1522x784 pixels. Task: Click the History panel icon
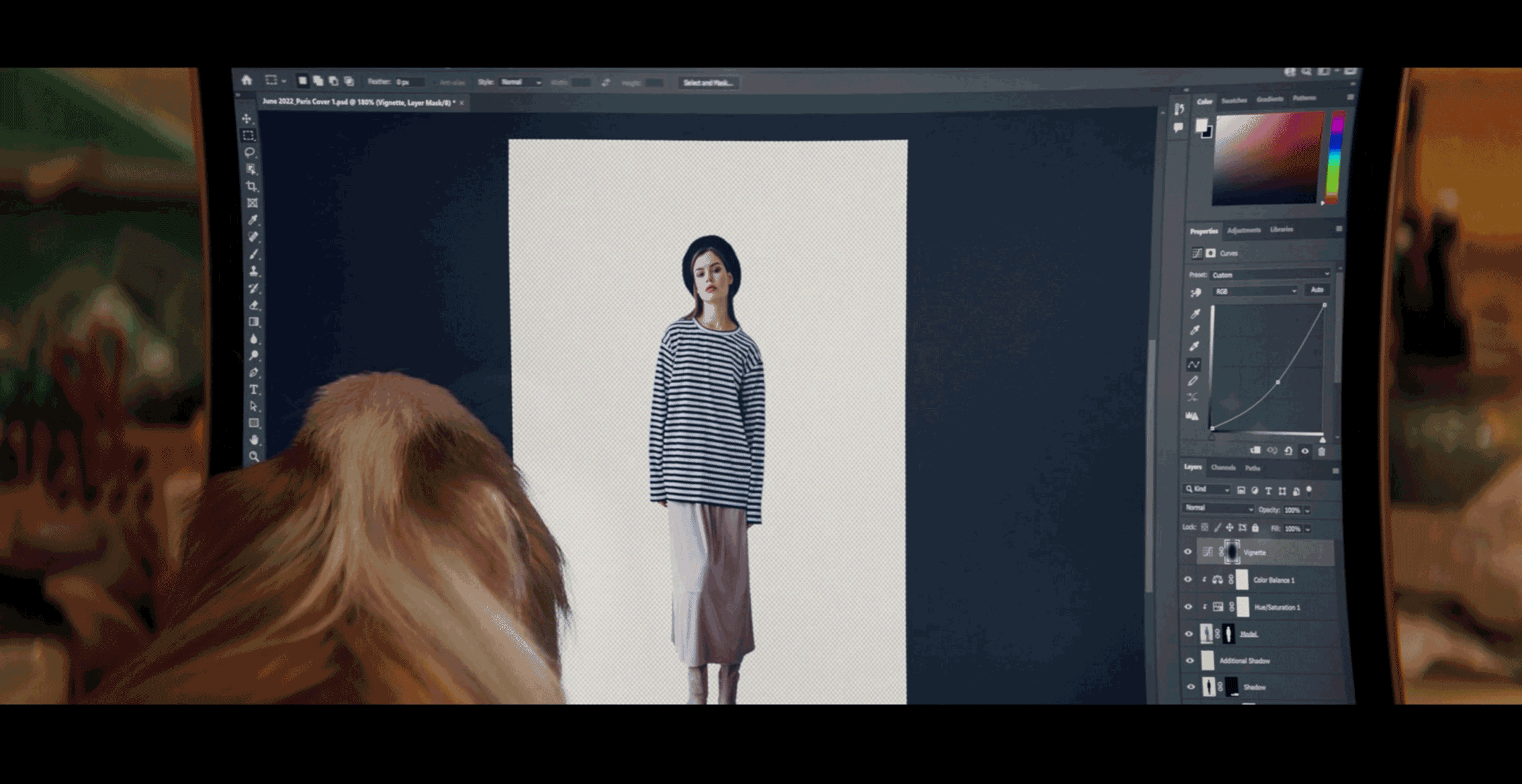pos(1179,109)
